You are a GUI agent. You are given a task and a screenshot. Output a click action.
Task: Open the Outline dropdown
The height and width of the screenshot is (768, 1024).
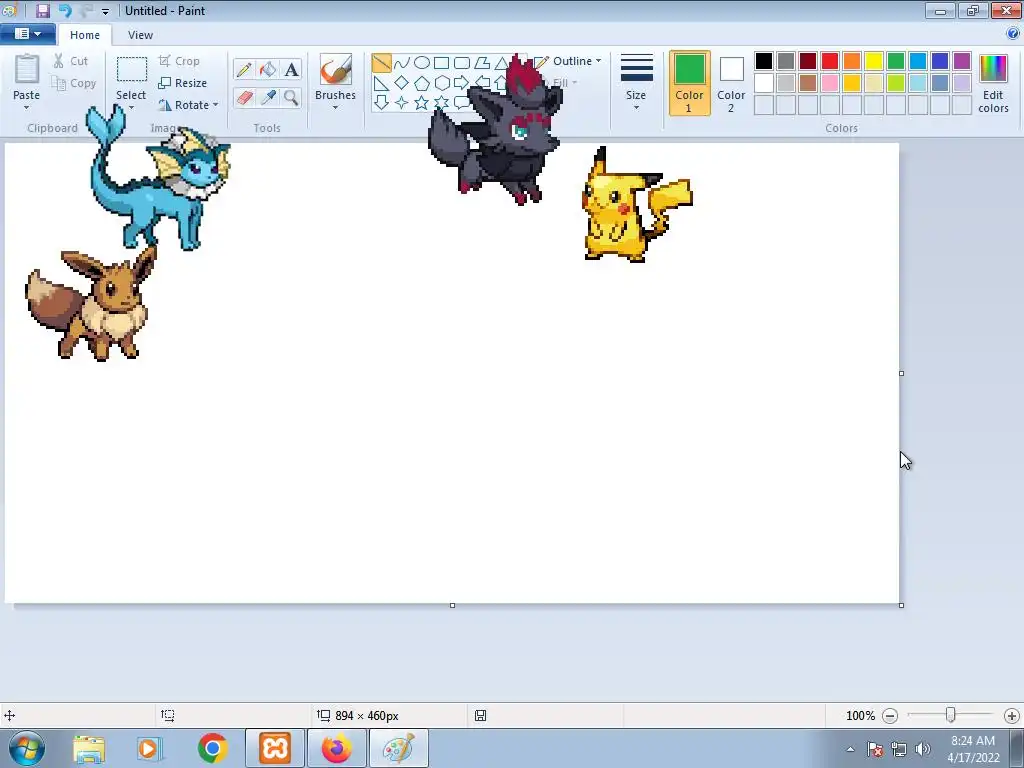[x=567, y=61]
